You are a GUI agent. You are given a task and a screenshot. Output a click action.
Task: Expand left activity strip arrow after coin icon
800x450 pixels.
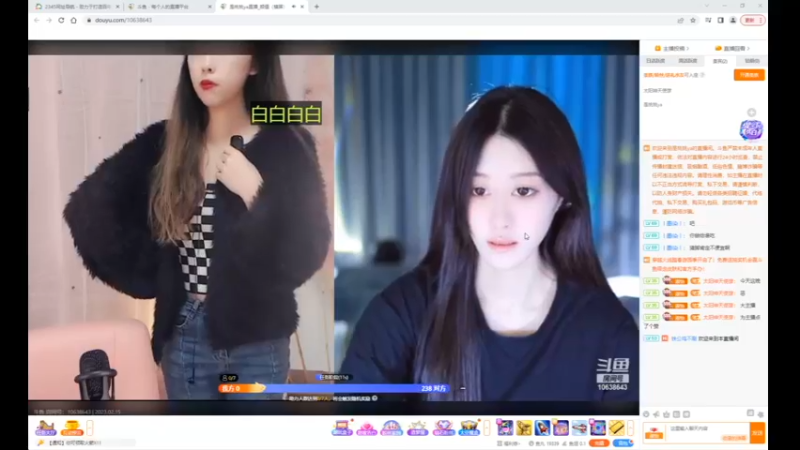(90, 428)
